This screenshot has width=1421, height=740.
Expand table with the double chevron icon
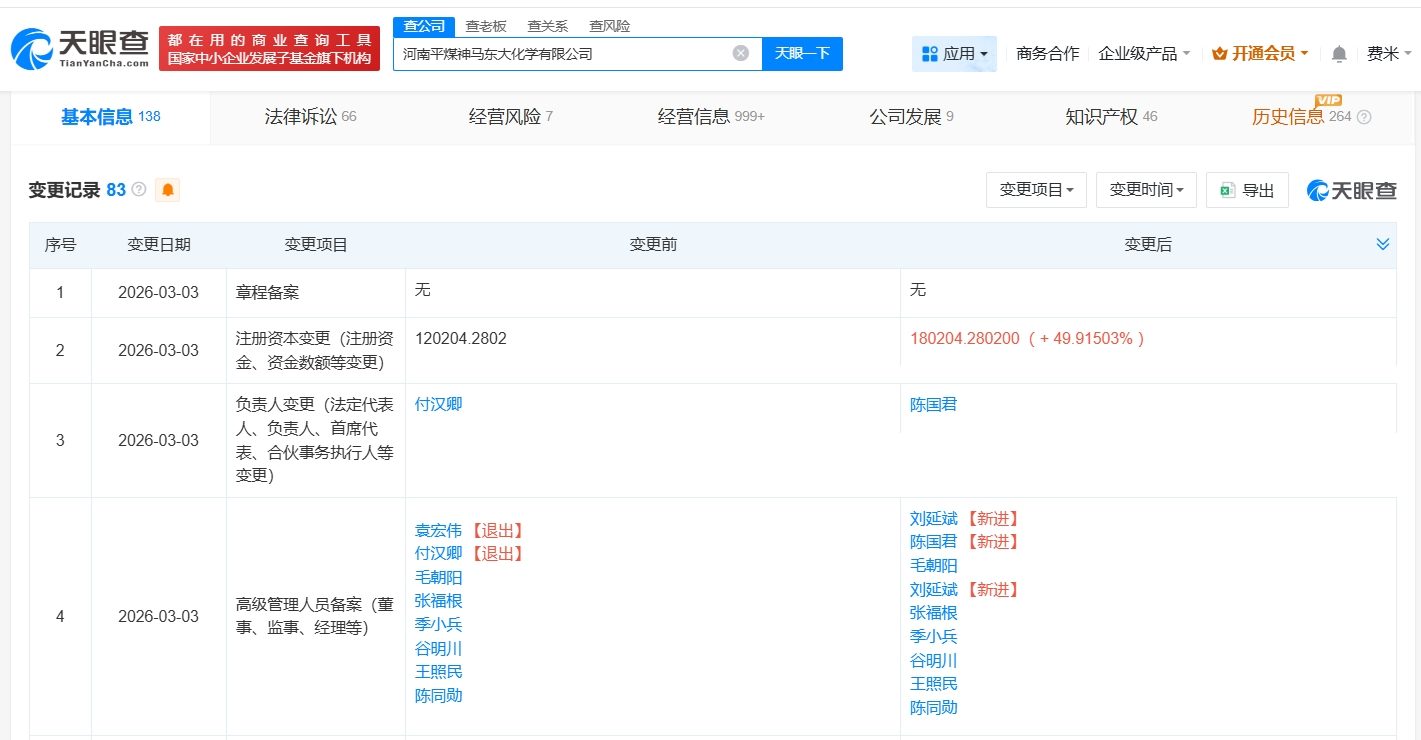point(1383,244)
